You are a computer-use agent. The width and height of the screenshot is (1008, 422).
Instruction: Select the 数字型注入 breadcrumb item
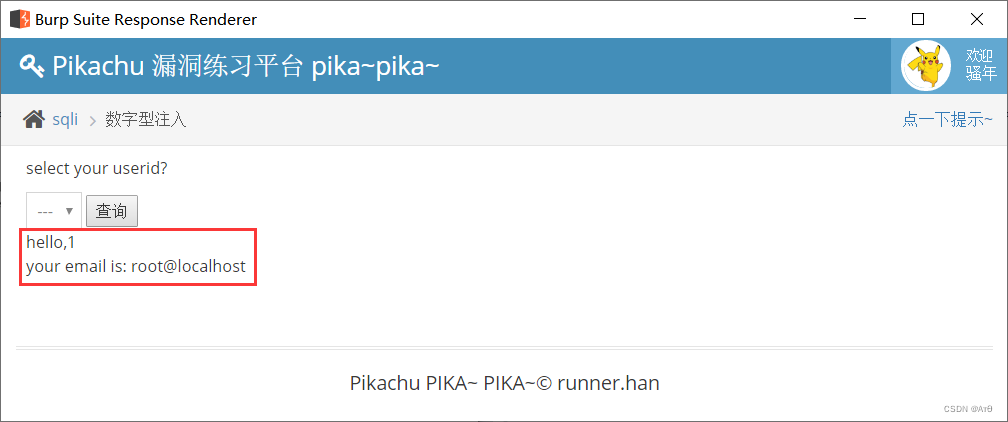click(146, 120)
